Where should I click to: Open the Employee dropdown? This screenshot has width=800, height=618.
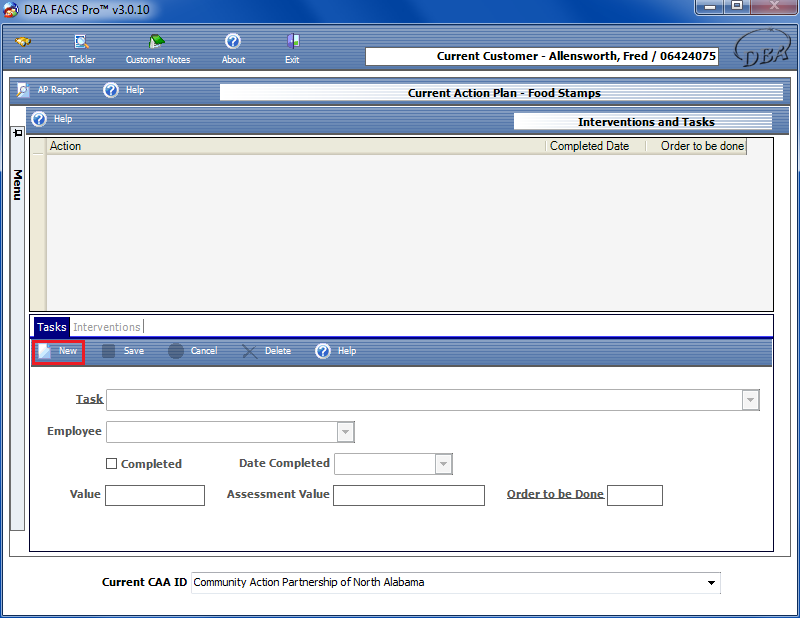345,432
